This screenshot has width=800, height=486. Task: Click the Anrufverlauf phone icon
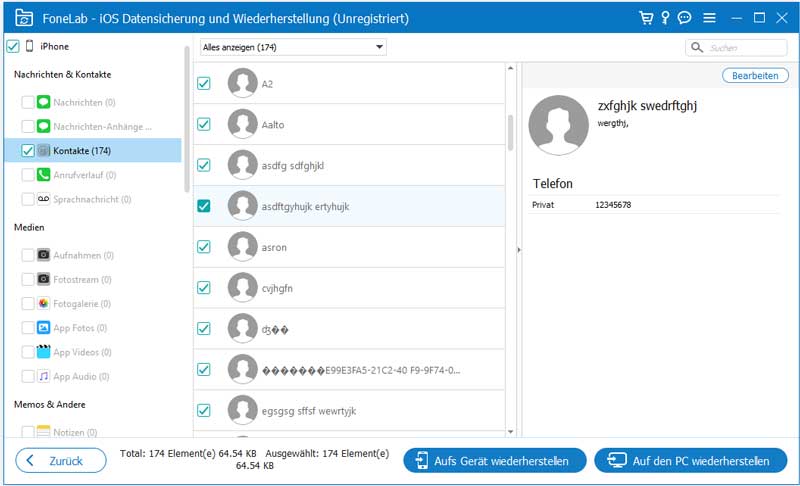[x=43, y=174]
